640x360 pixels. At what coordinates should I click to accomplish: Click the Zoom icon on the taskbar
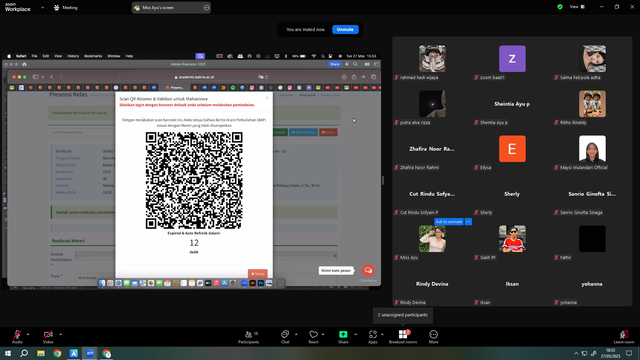(90, 353)
